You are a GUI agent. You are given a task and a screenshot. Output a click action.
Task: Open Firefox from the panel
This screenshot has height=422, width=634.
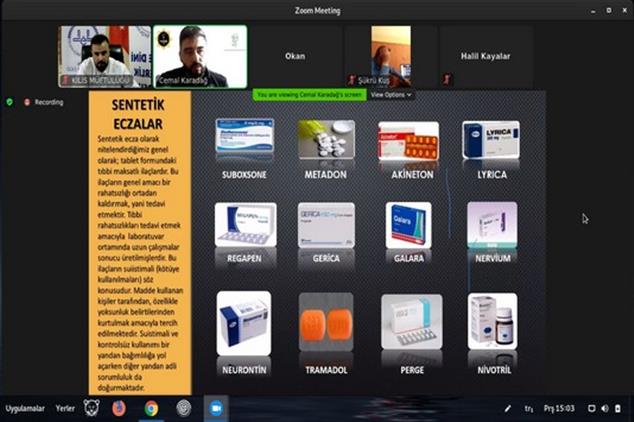pos(118,408)
